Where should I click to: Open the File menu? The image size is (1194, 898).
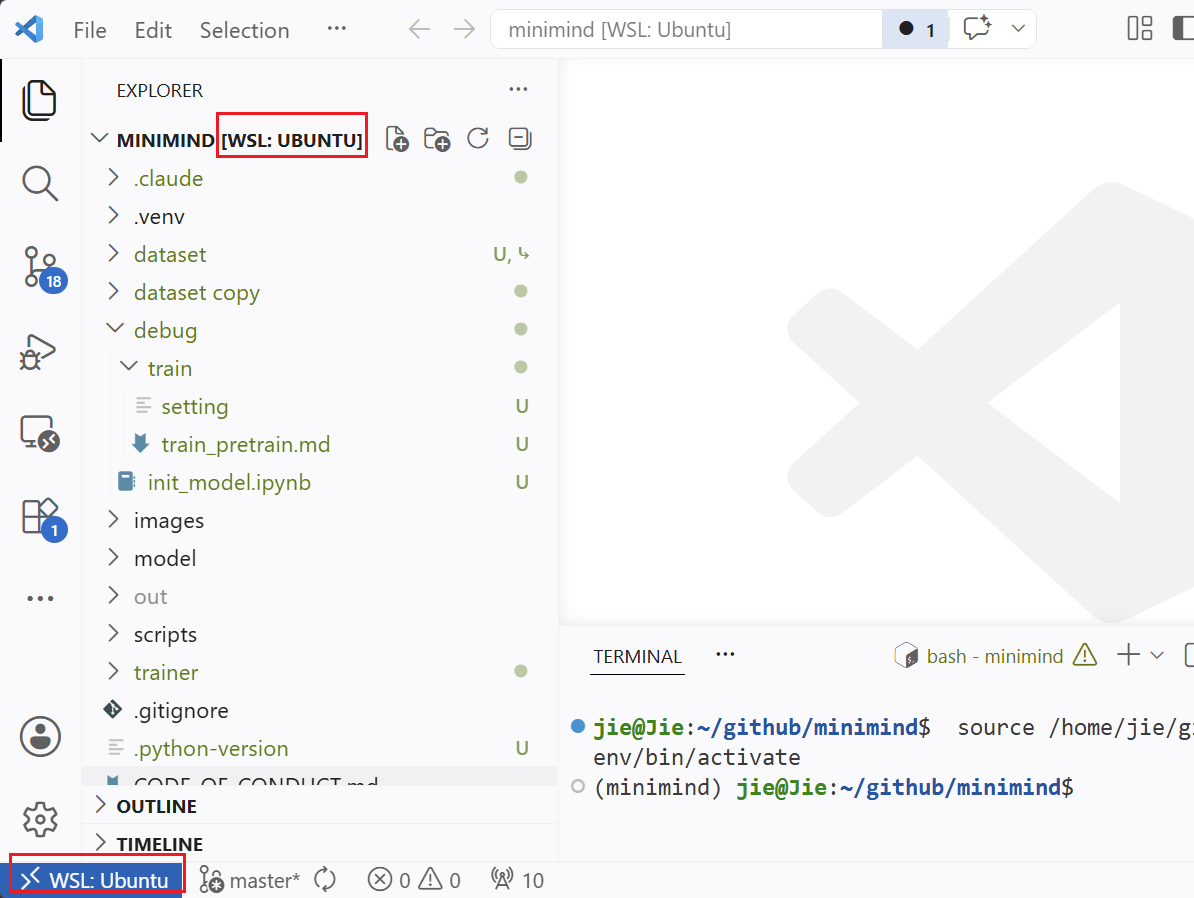pos(90,30)
